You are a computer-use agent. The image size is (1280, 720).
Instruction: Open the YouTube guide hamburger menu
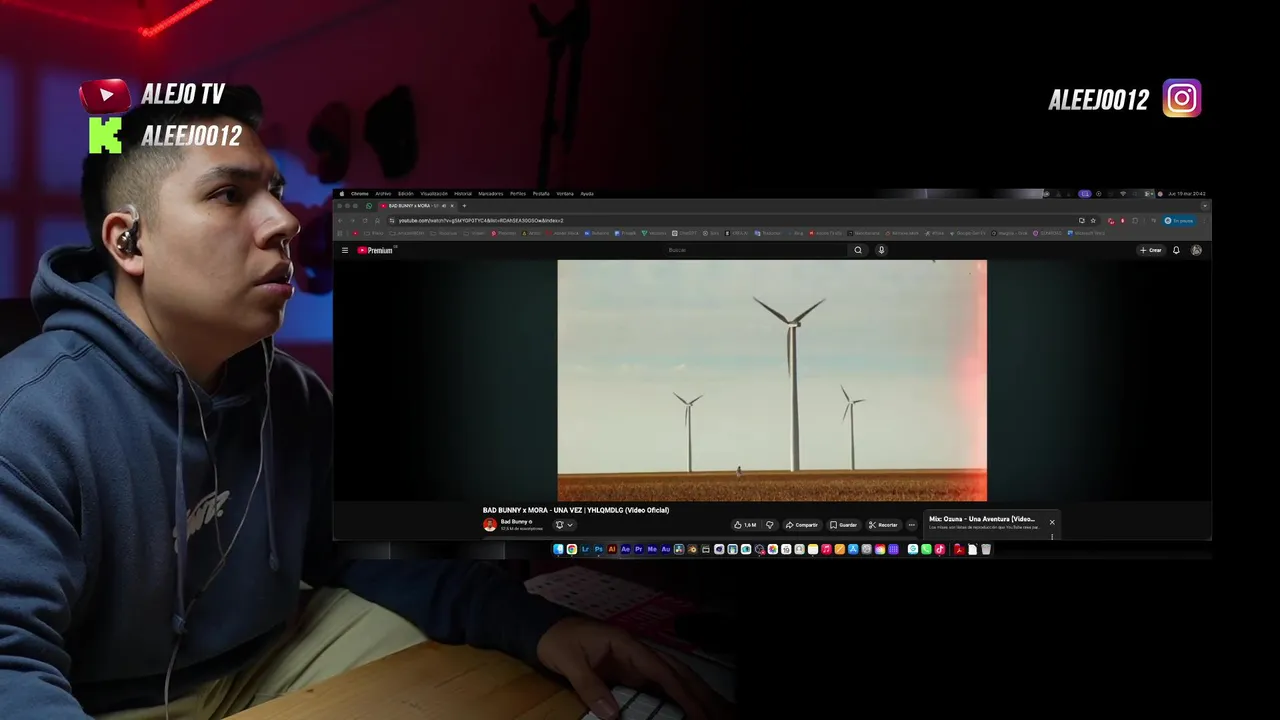pyautogui.click(x=345, y=250)
